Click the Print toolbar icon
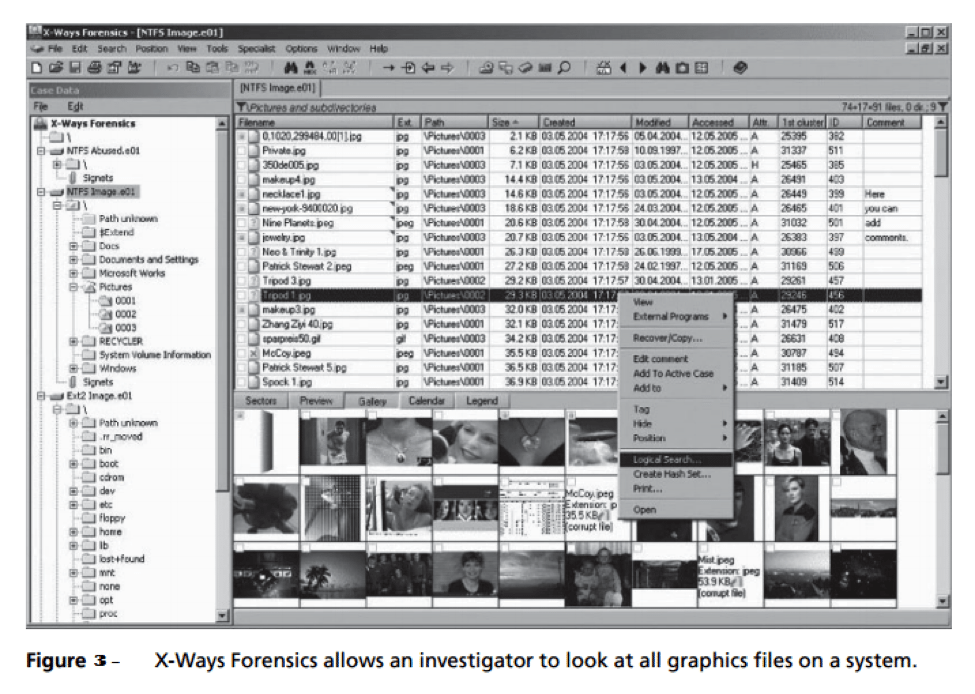Image resolution: width=975 pixels, height=694 pixels. point(94,68)
